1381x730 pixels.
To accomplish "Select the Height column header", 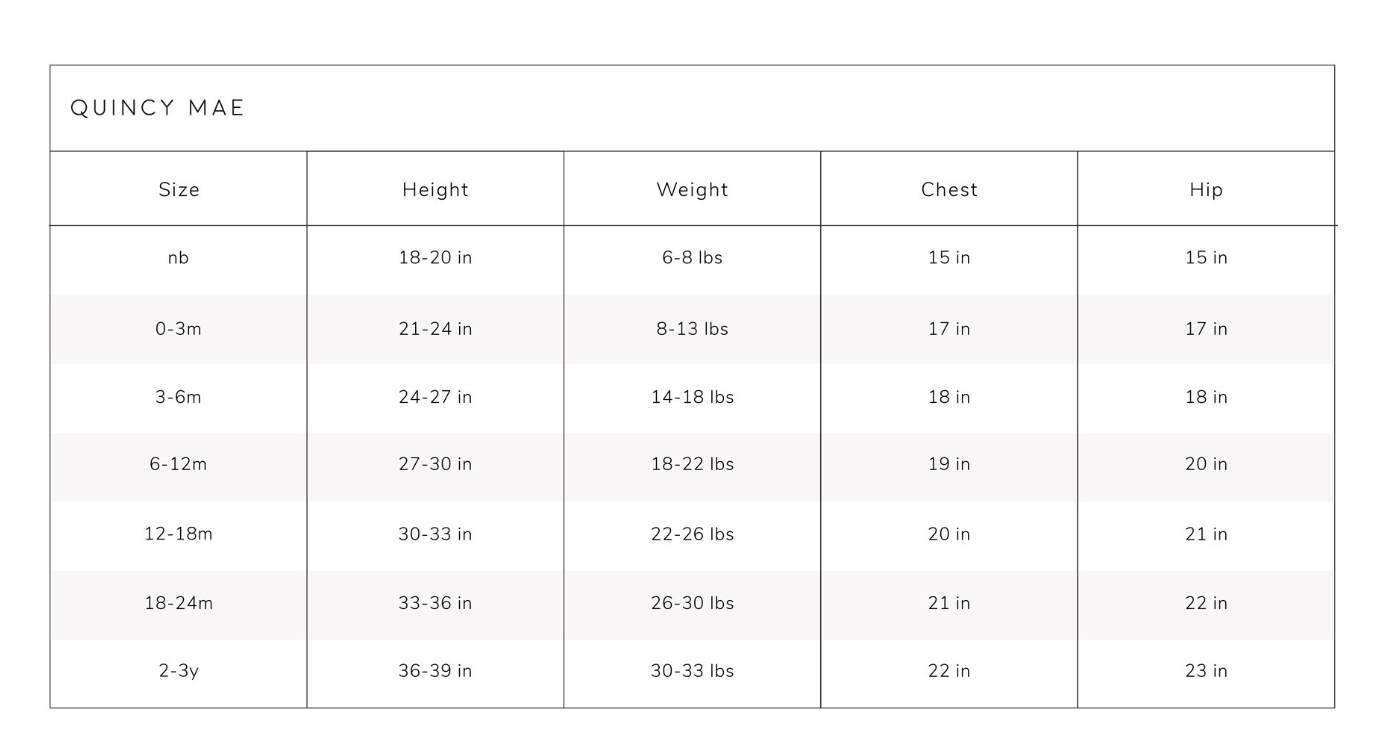I will [x=435, y=189].
